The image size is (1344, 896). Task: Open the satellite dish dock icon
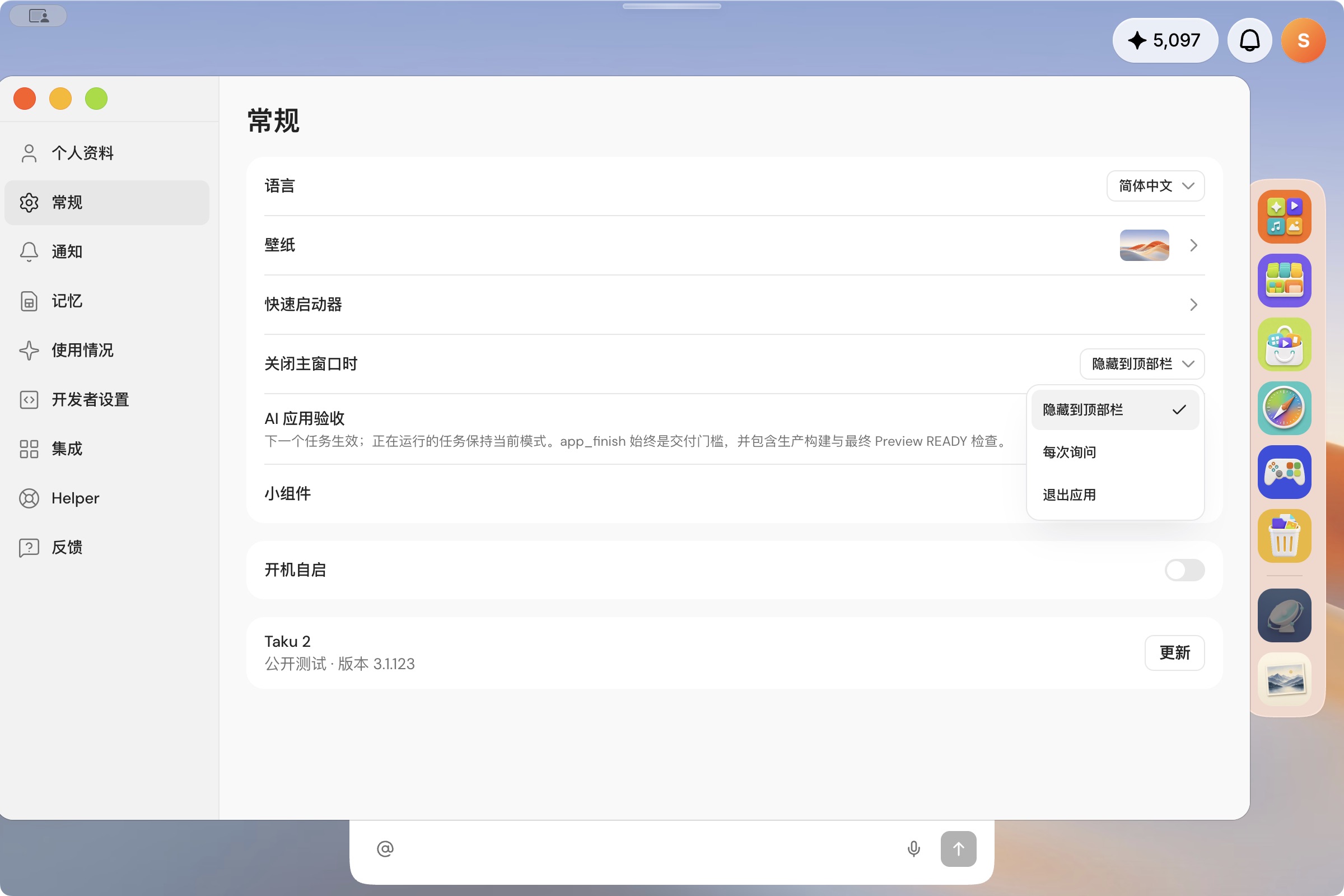pyautogui.click(x=1284, y=615)
